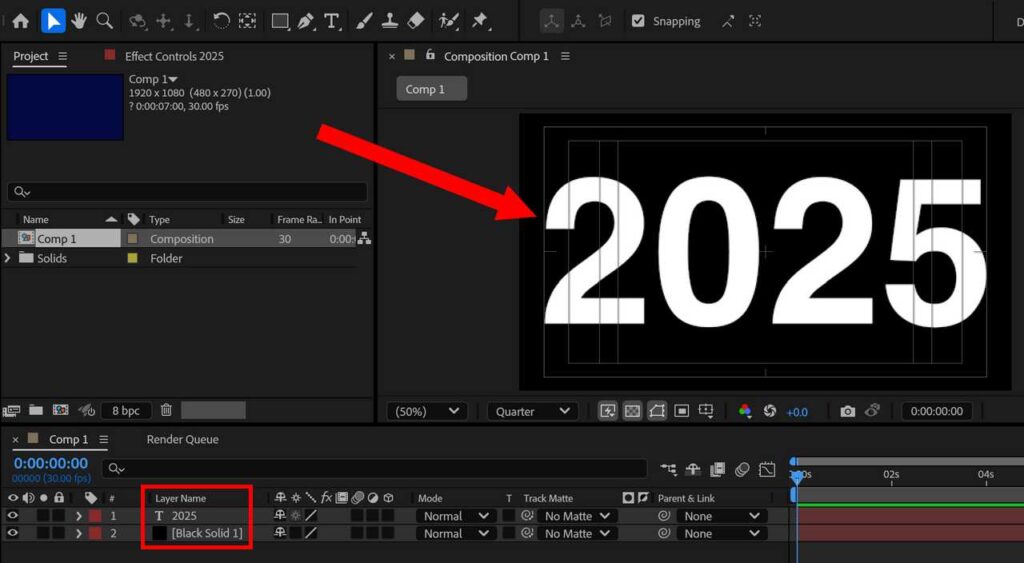
Task: Create new folder in Project panel
Action: [x=36, y=410]
